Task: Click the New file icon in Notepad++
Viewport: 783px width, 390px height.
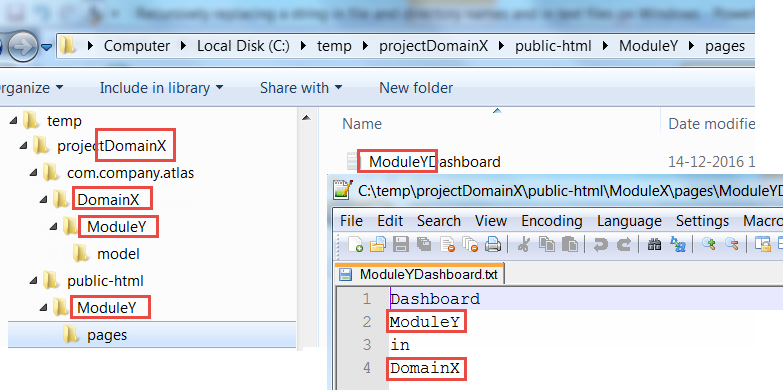Action: pyautogui.click(x=355, y=244)
